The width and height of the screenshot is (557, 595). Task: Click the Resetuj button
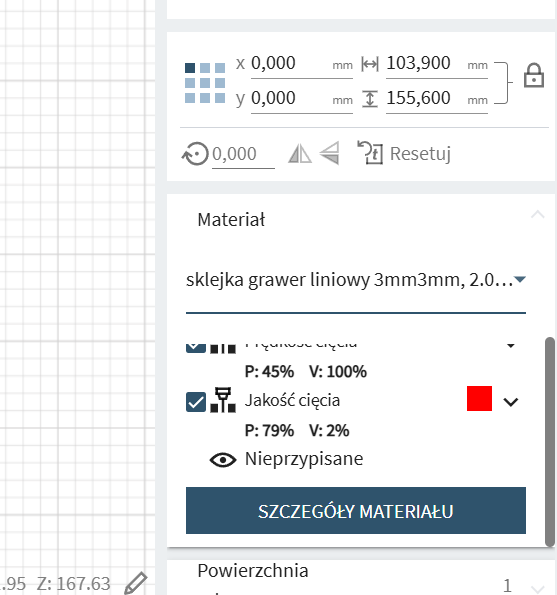pos(420,153)
